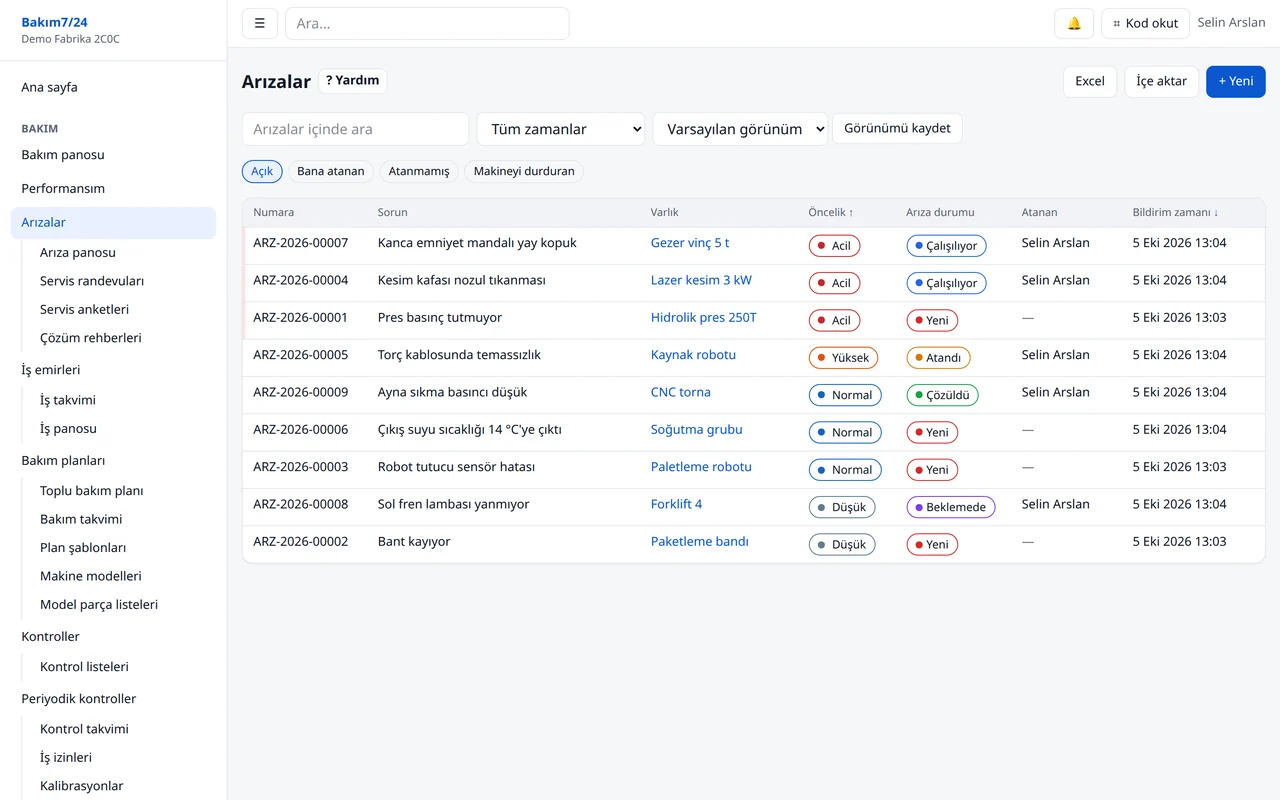The image size is (1280, 800).
Task: Go to Bakım panosu in the sidebar
Action: (x=63, y=155)
